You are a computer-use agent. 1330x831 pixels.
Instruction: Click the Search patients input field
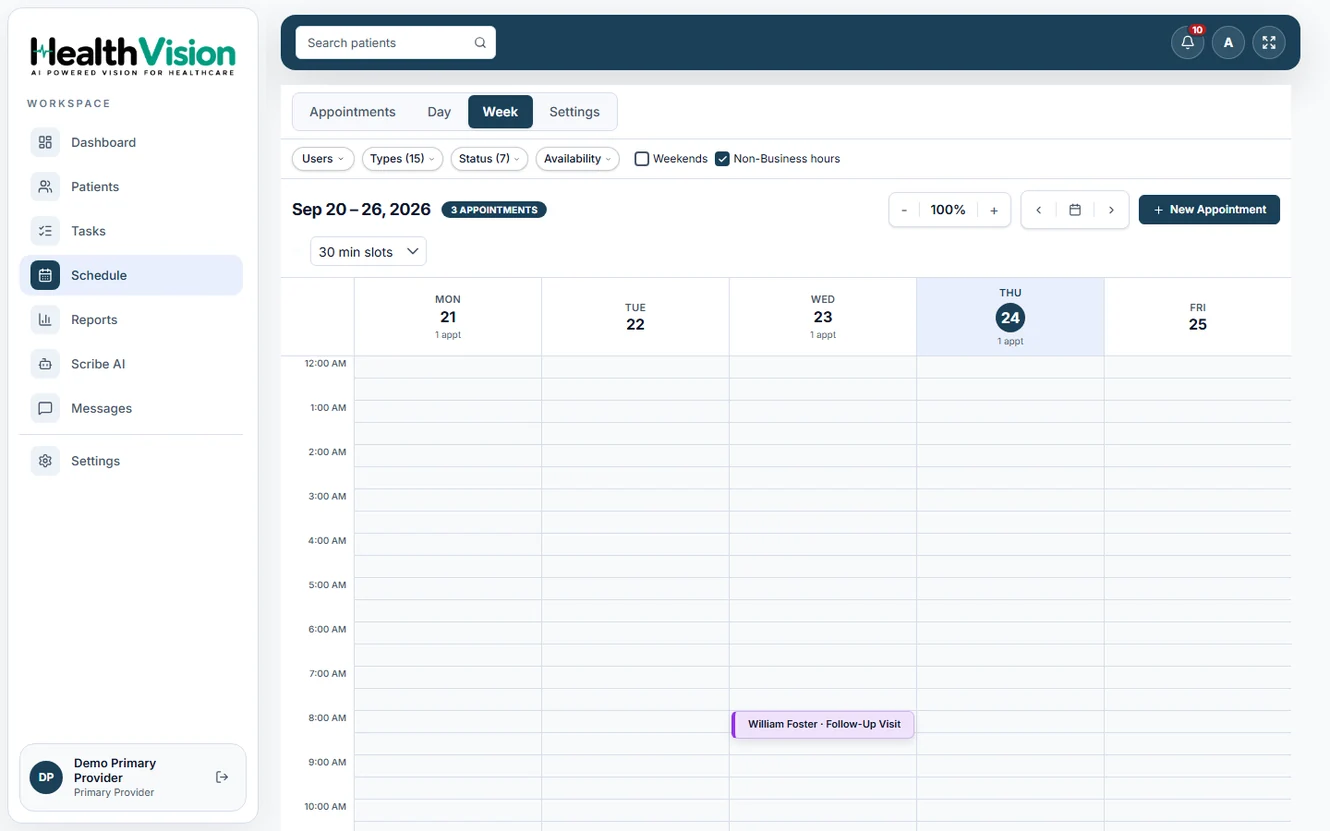click(396, 43)
